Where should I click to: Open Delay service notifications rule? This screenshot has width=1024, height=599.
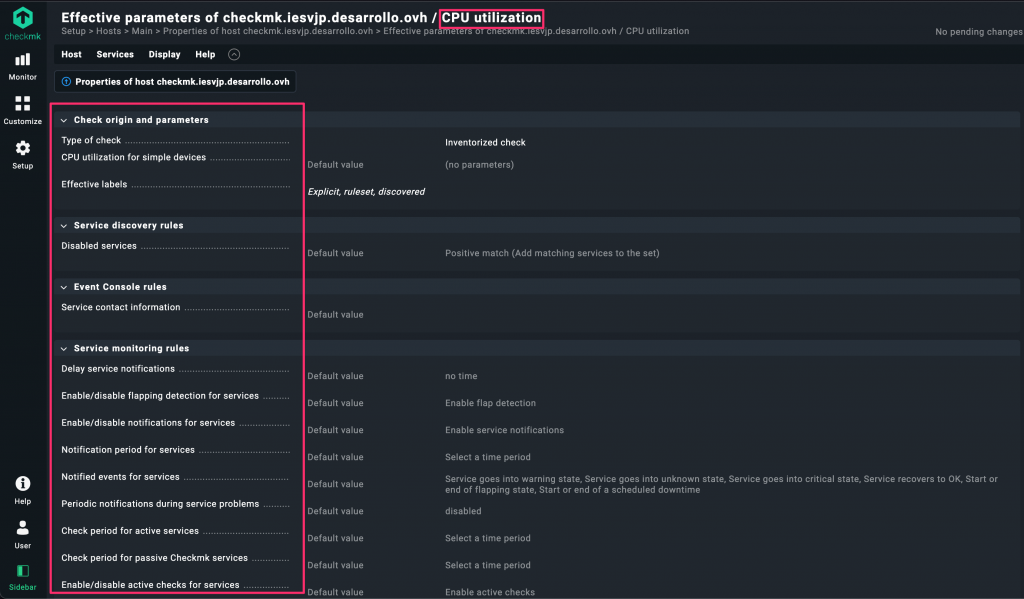coord(118,369)
